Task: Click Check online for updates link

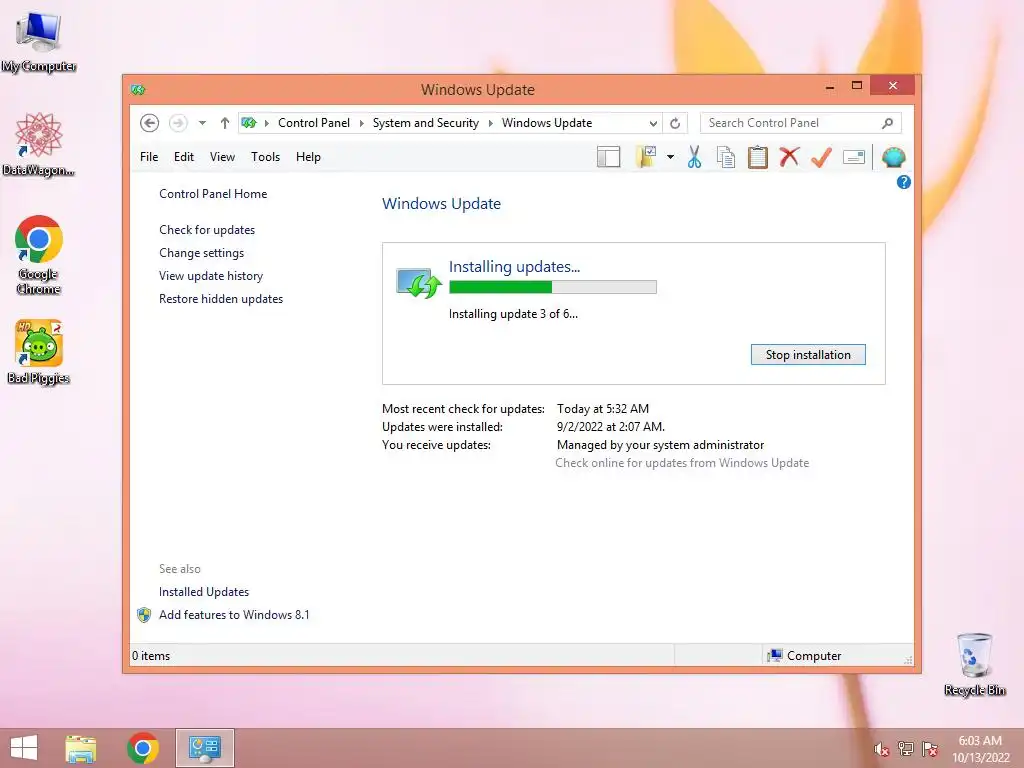Action: pyautogui.click(x=682, y=463)
